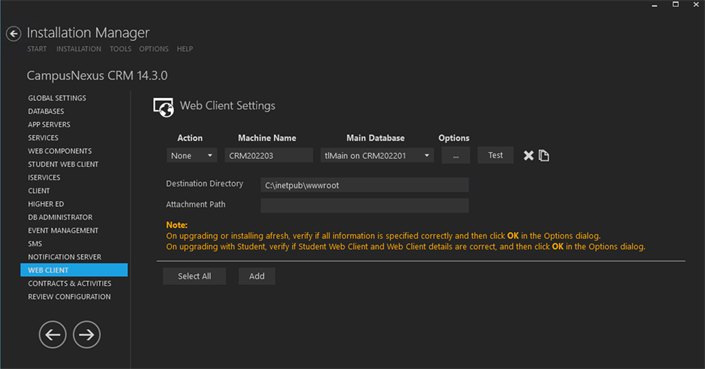705x369 pixels.
Task: Click the Test button
Action: click(495, 155)
